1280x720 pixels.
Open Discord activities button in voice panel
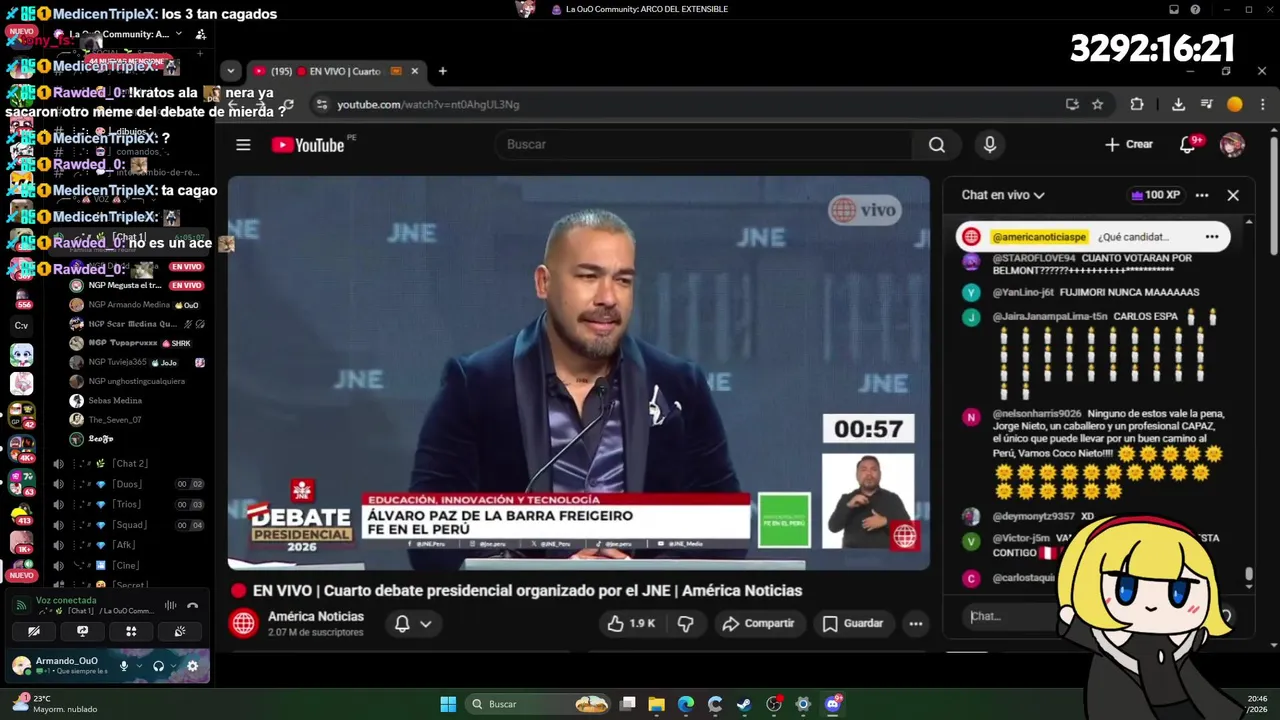130,631
